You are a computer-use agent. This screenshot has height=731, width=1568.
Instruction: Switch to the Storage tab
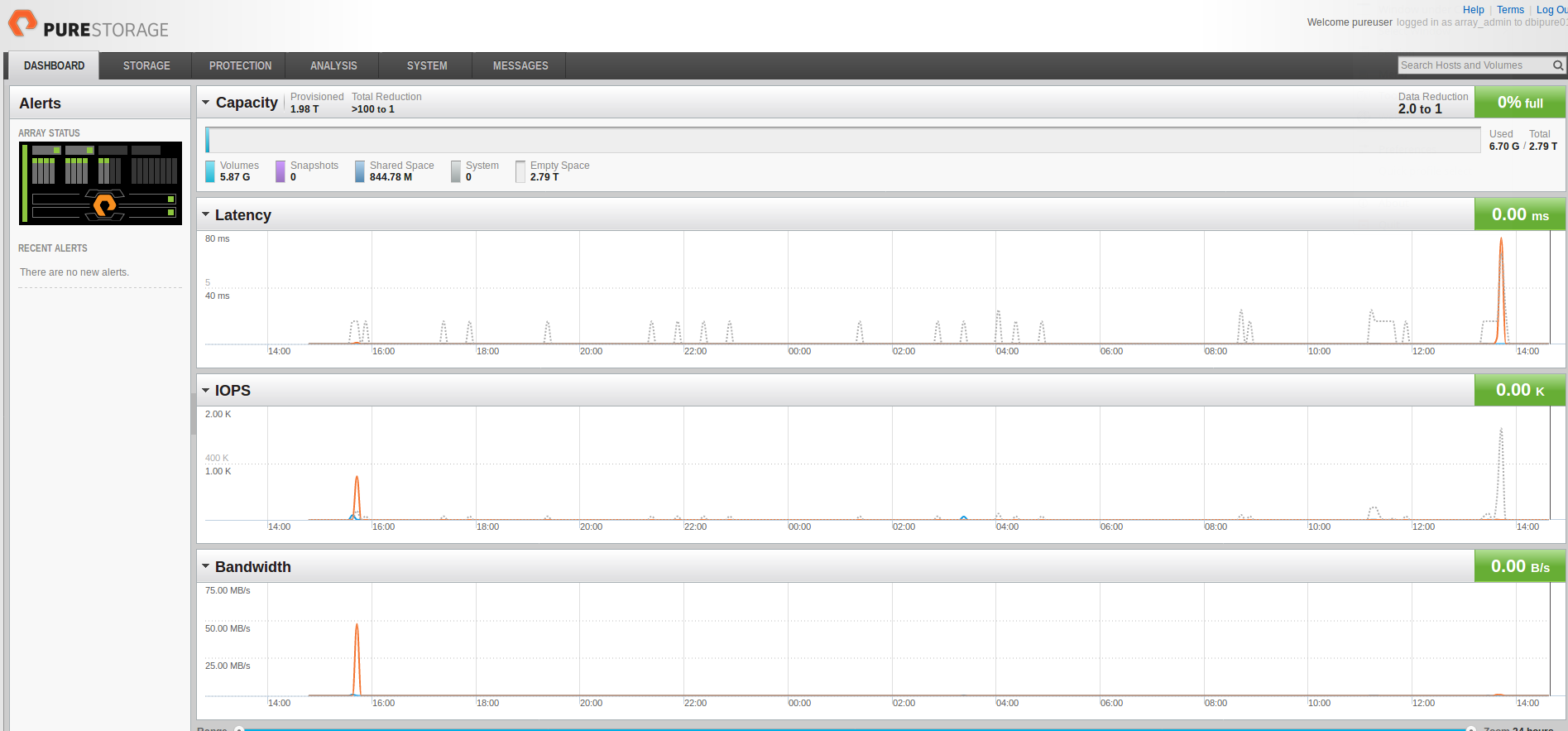(x=146, y=65)
